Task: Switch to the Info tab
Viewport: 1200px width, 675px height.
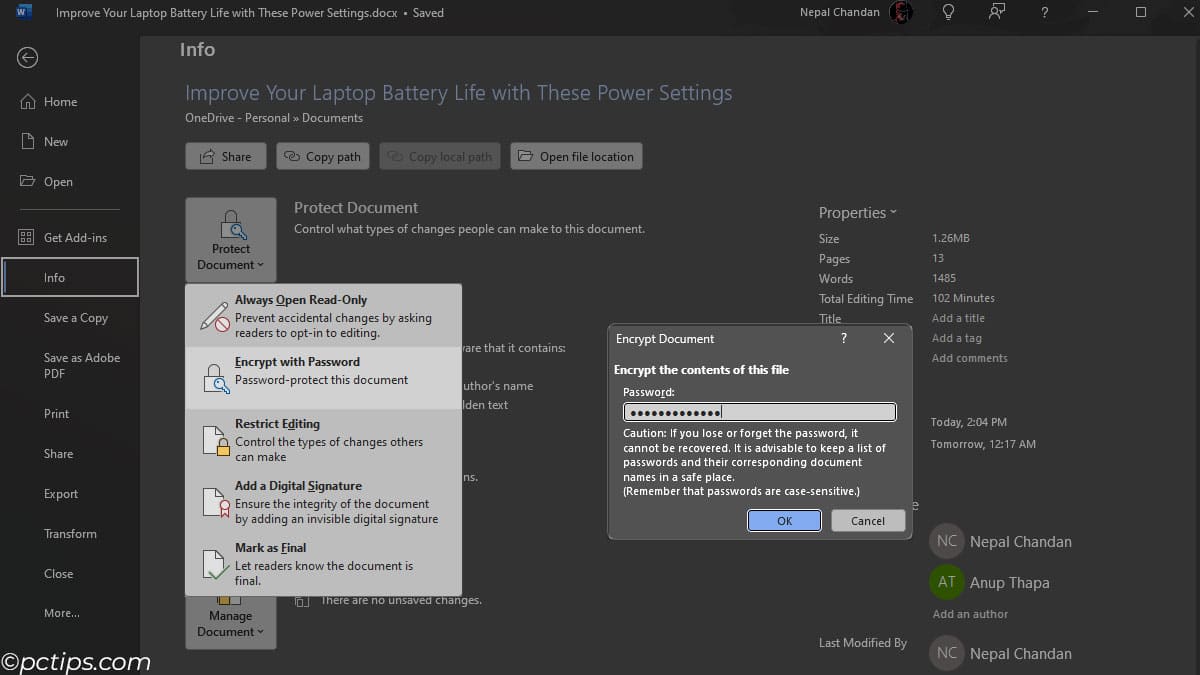Action: pyautogui.click(x=55, y=276)
